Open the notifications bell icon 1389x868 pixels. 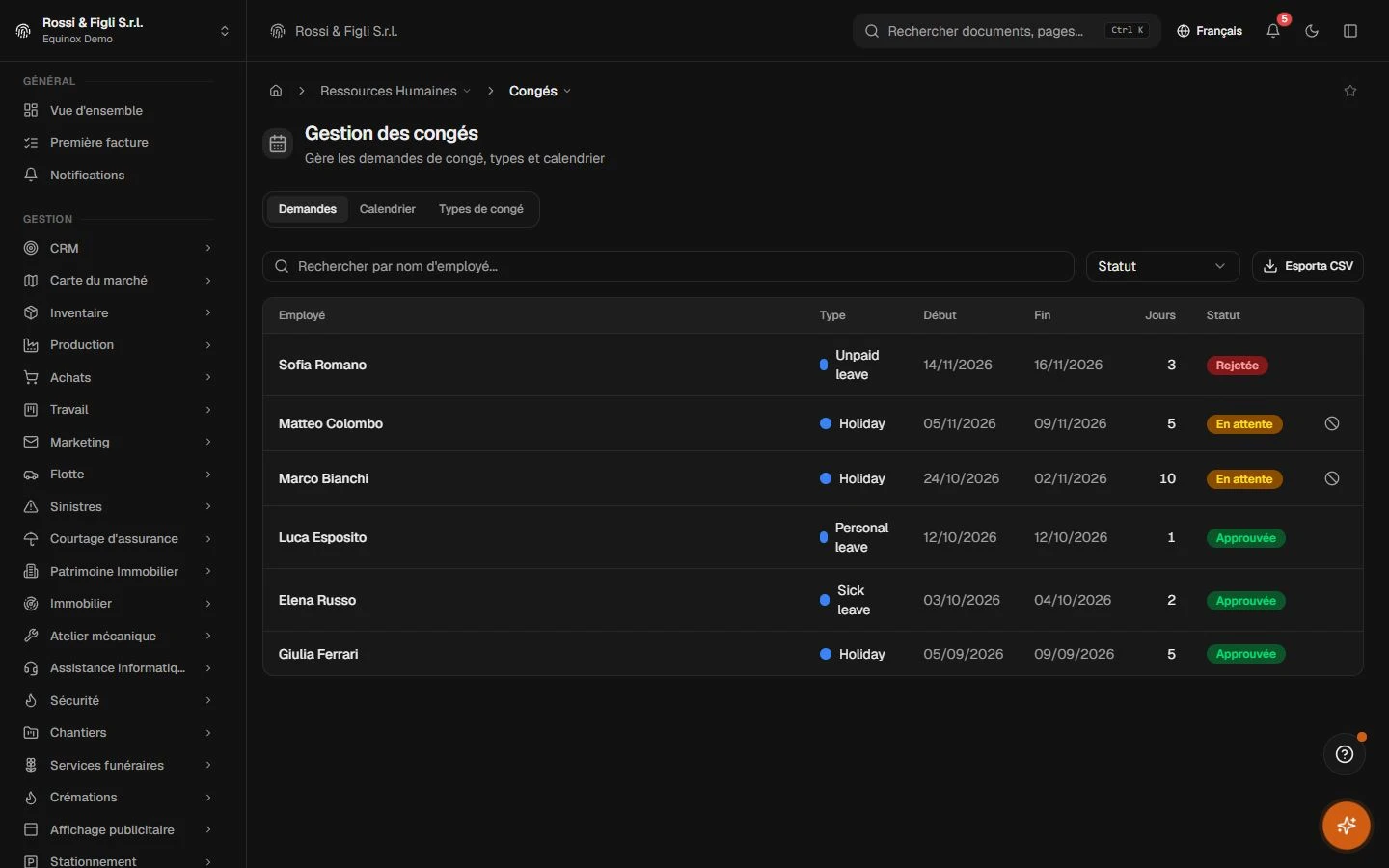pyautogui.click(x=1273, y=31)
